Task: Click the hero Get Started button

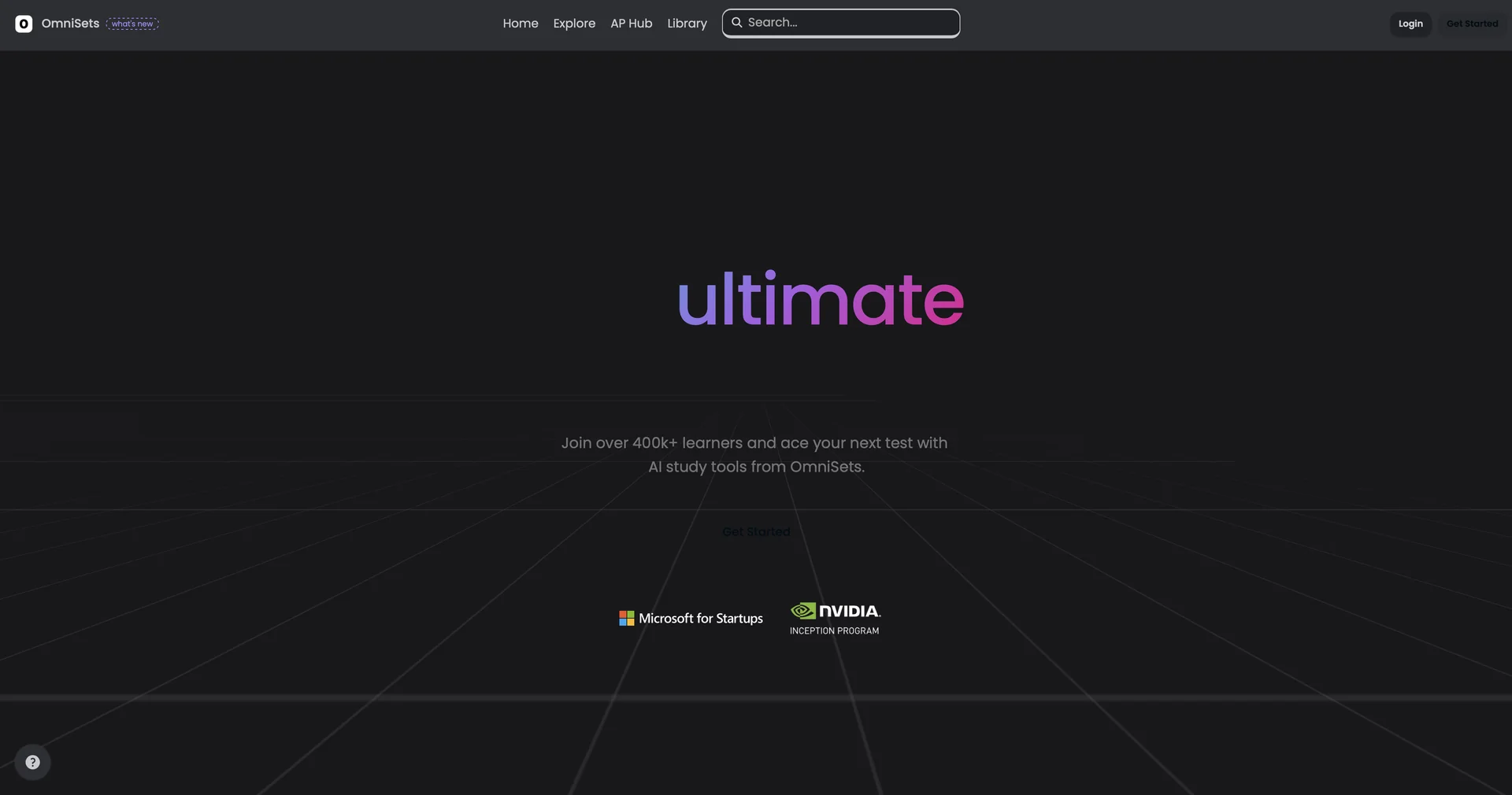Action: [x=756, y=532]
